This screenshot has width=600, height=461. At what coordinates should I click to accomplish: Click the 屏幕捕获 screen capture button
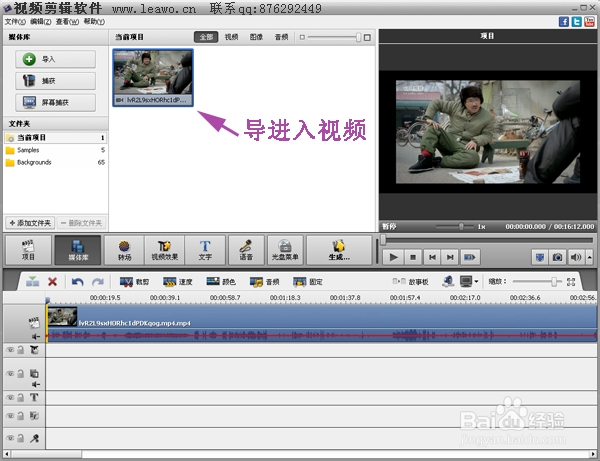(x=55, y=102)
